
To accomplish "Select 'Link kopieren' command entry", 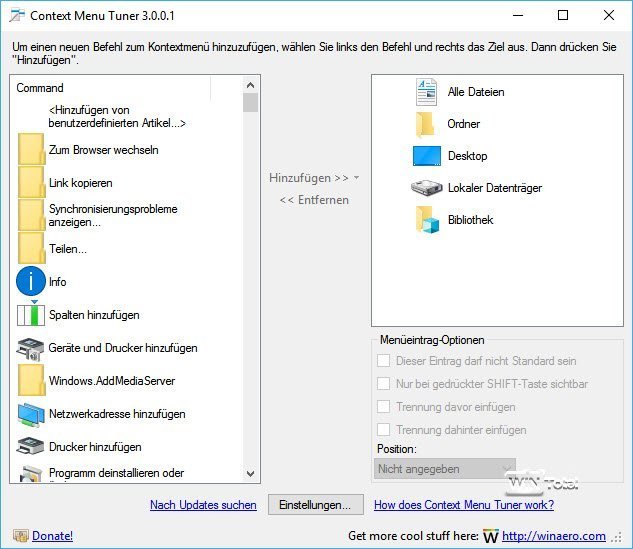I will coord(80,183).
